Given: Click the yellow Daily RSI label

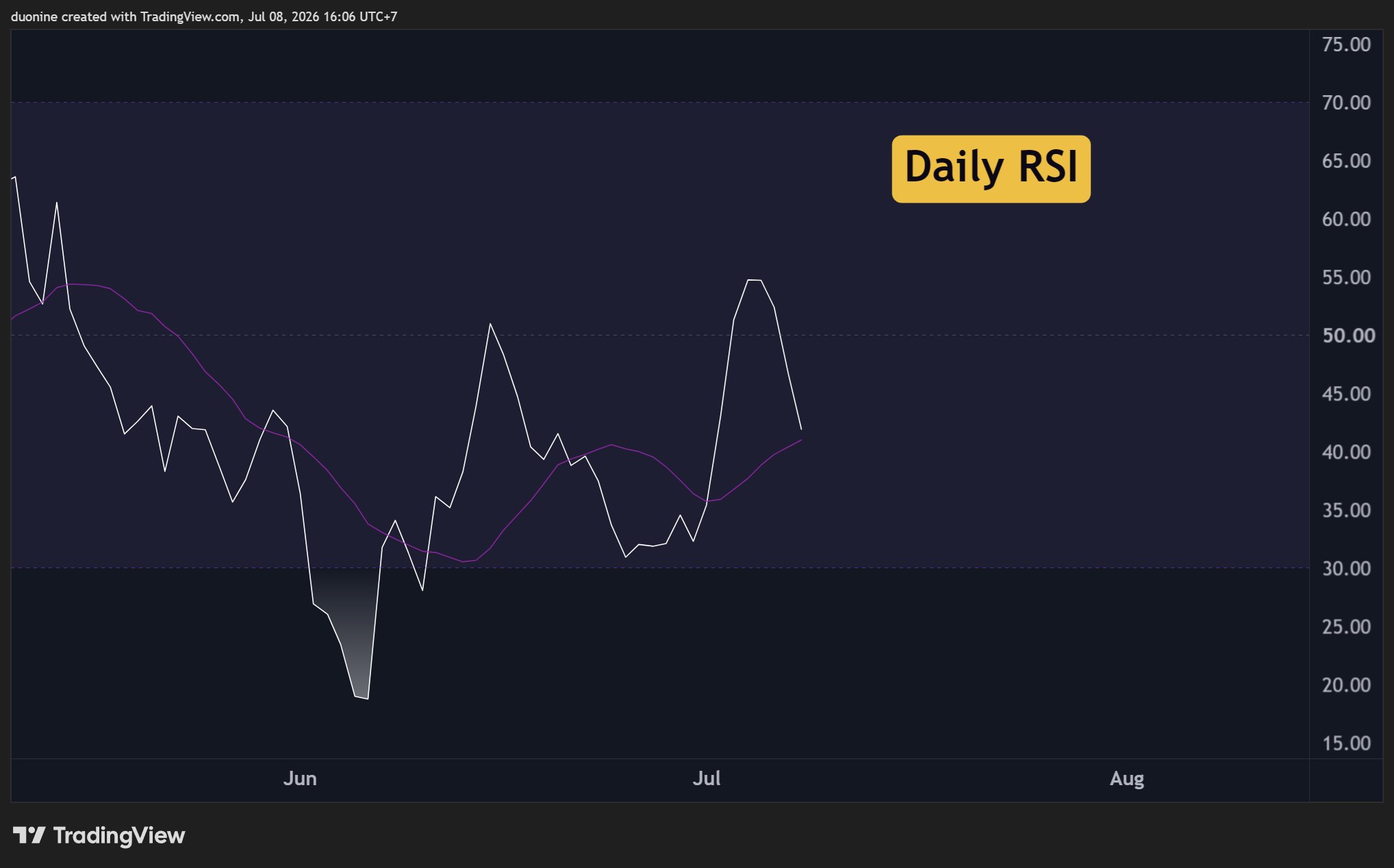Looking at the screenshot, I should tap(991, 169).
